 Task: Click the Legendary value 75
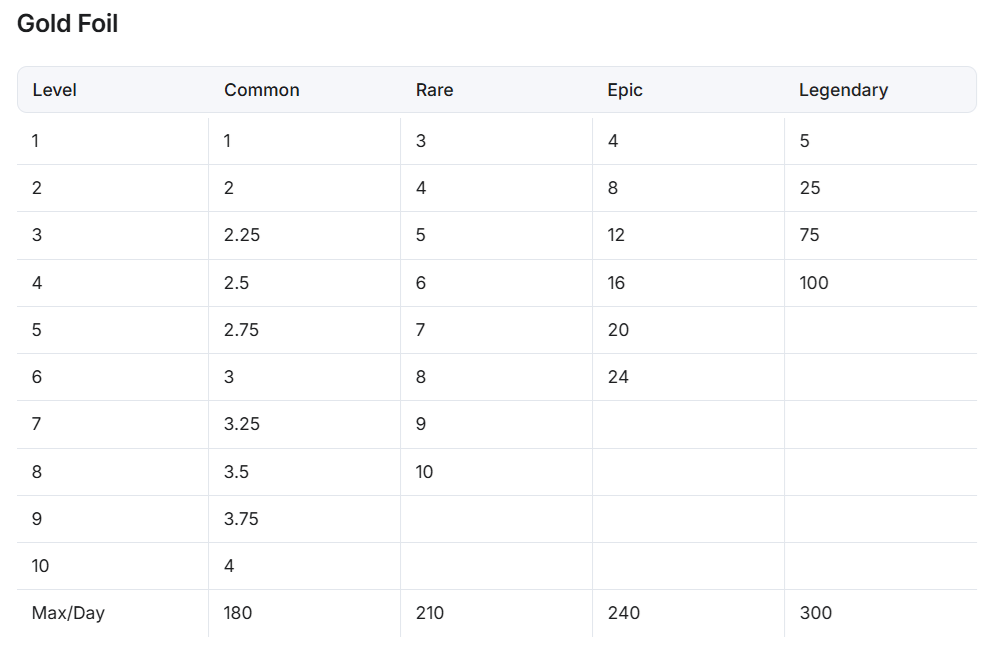click(x=810, y=235)
